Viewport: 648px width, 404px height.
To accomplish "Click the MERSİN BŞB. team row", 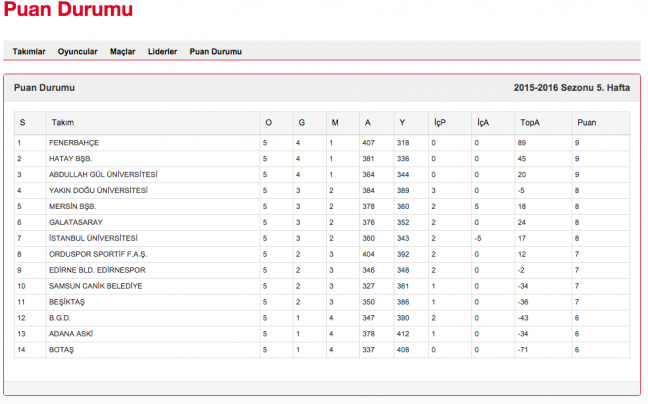I will coord(73,206).
